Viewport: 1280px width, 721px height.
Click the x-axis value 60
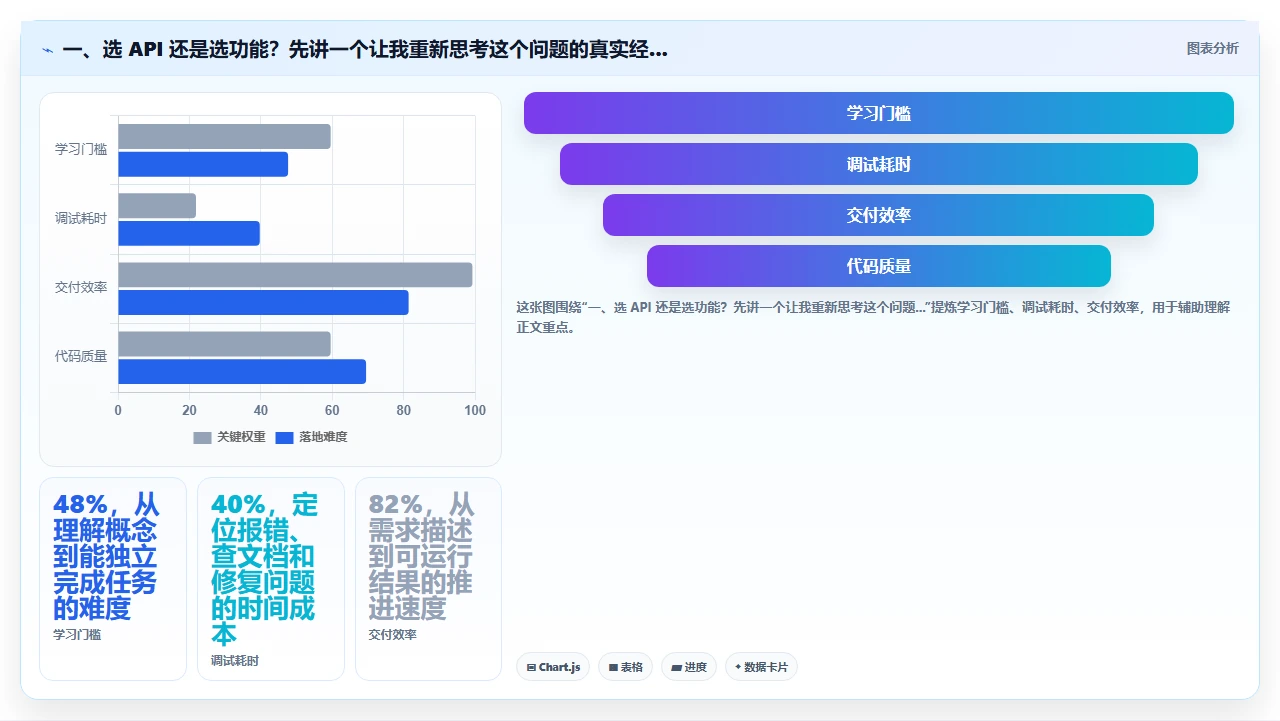pos(332,410)
